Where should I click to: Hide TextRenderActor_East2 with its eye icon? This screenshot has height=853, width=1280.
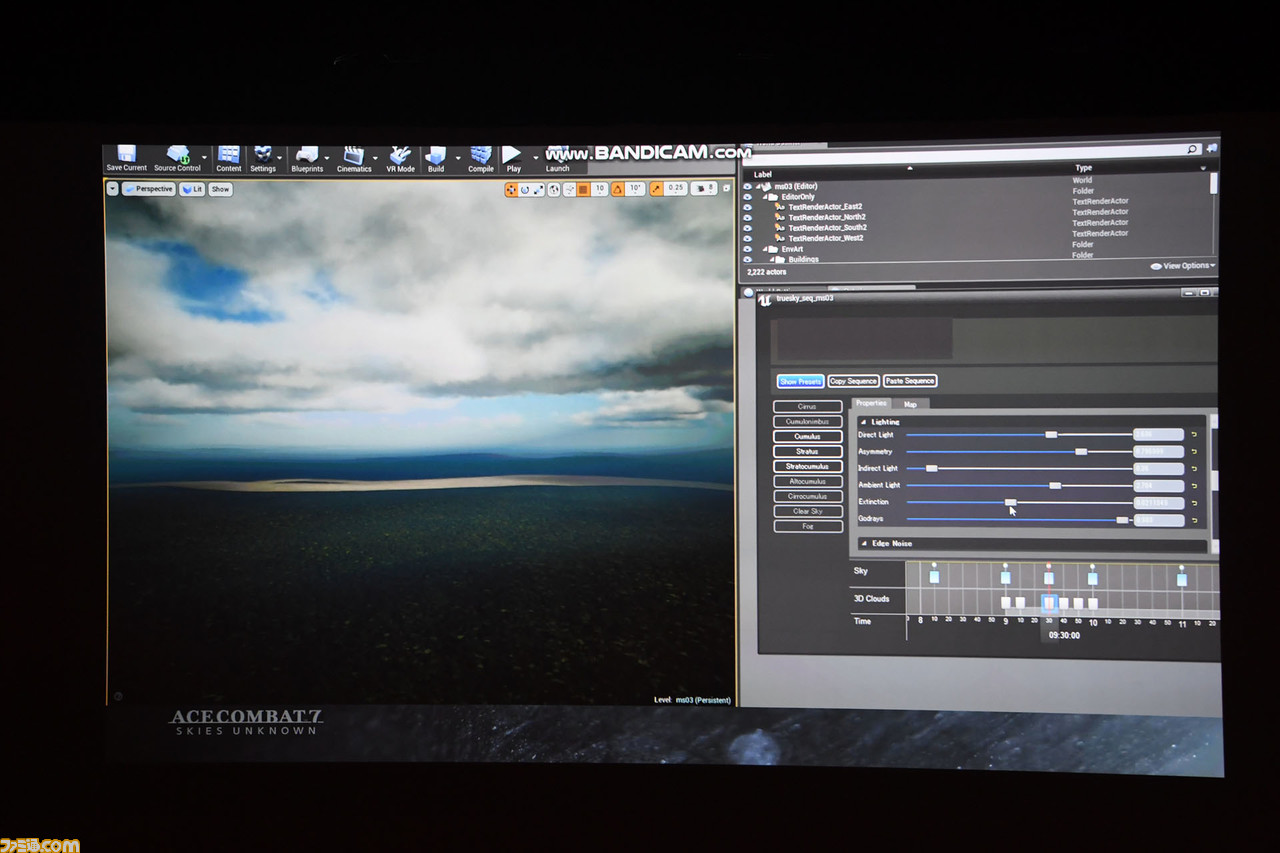pyautogui.click(x=747, y=207)
